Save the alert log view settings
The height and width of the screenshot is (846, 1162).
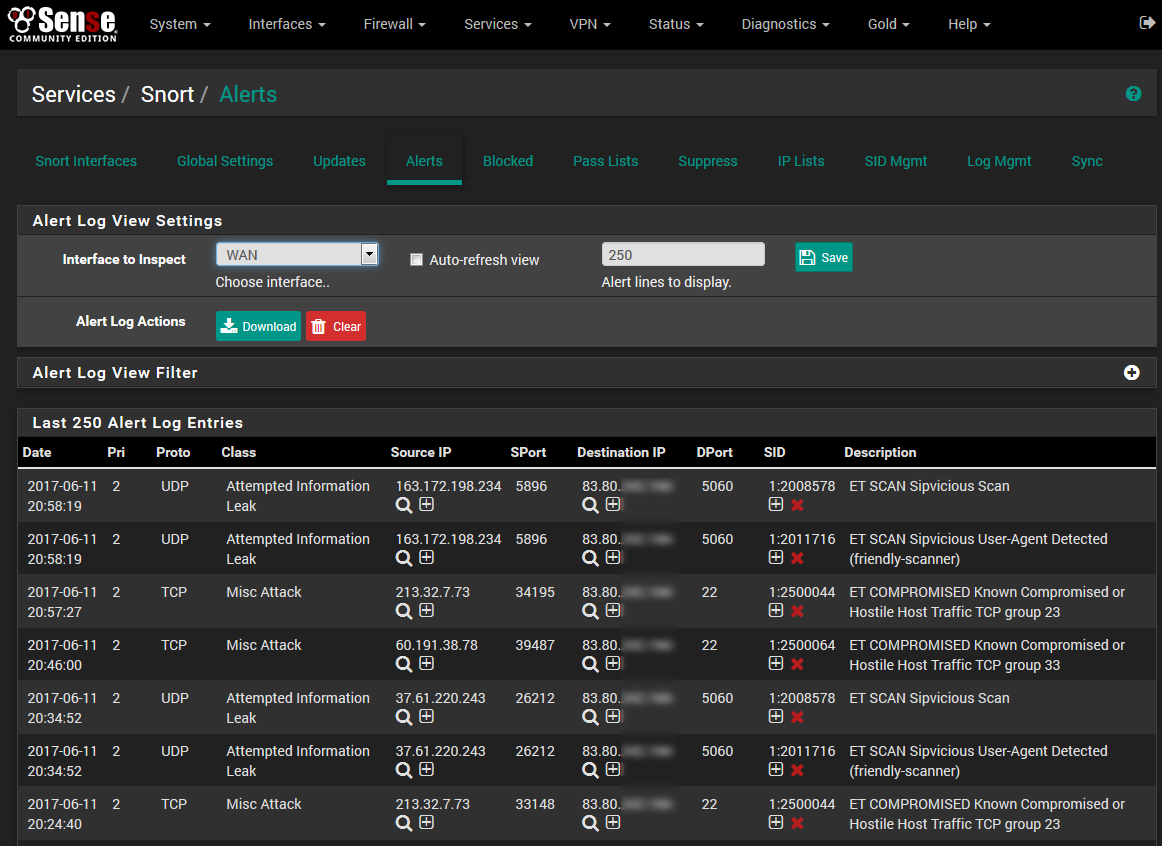(823, 257)
